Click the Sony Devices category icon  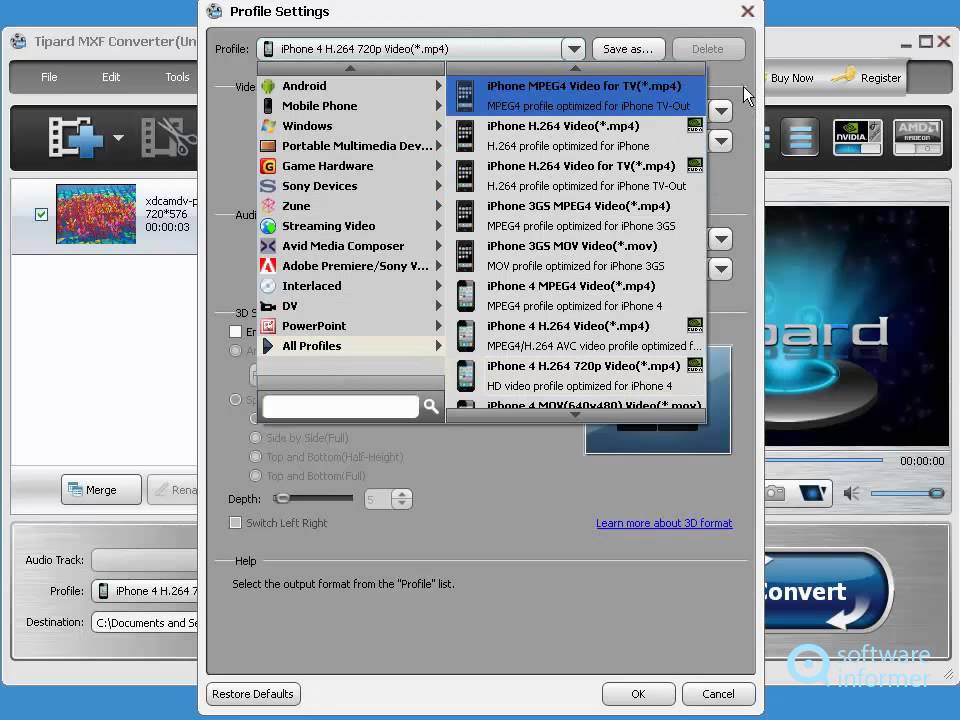click(268, 186)
